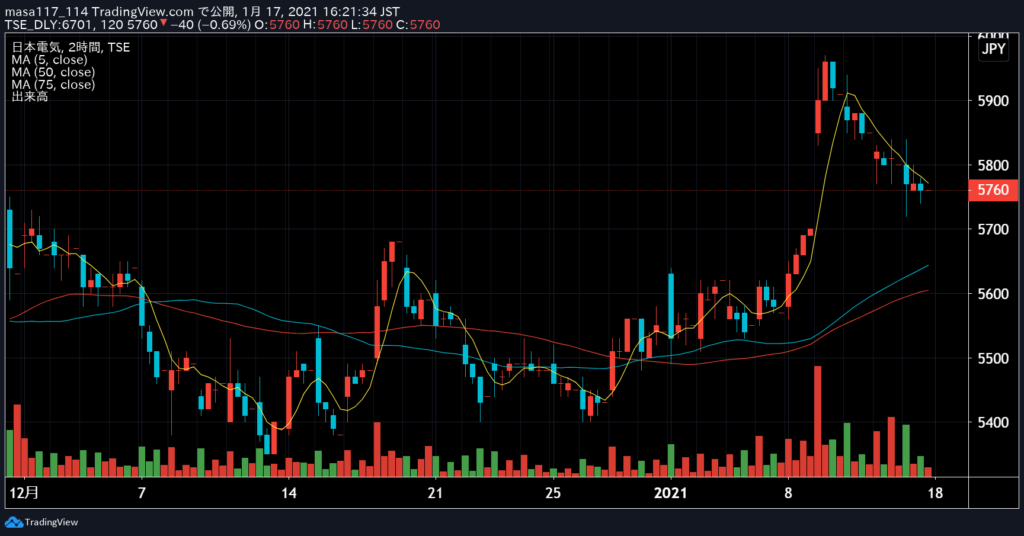The width and height of the screenshot is (1024, 536).
Task: Click the C:5760 close value in header
Action: (x=419, y=25)
